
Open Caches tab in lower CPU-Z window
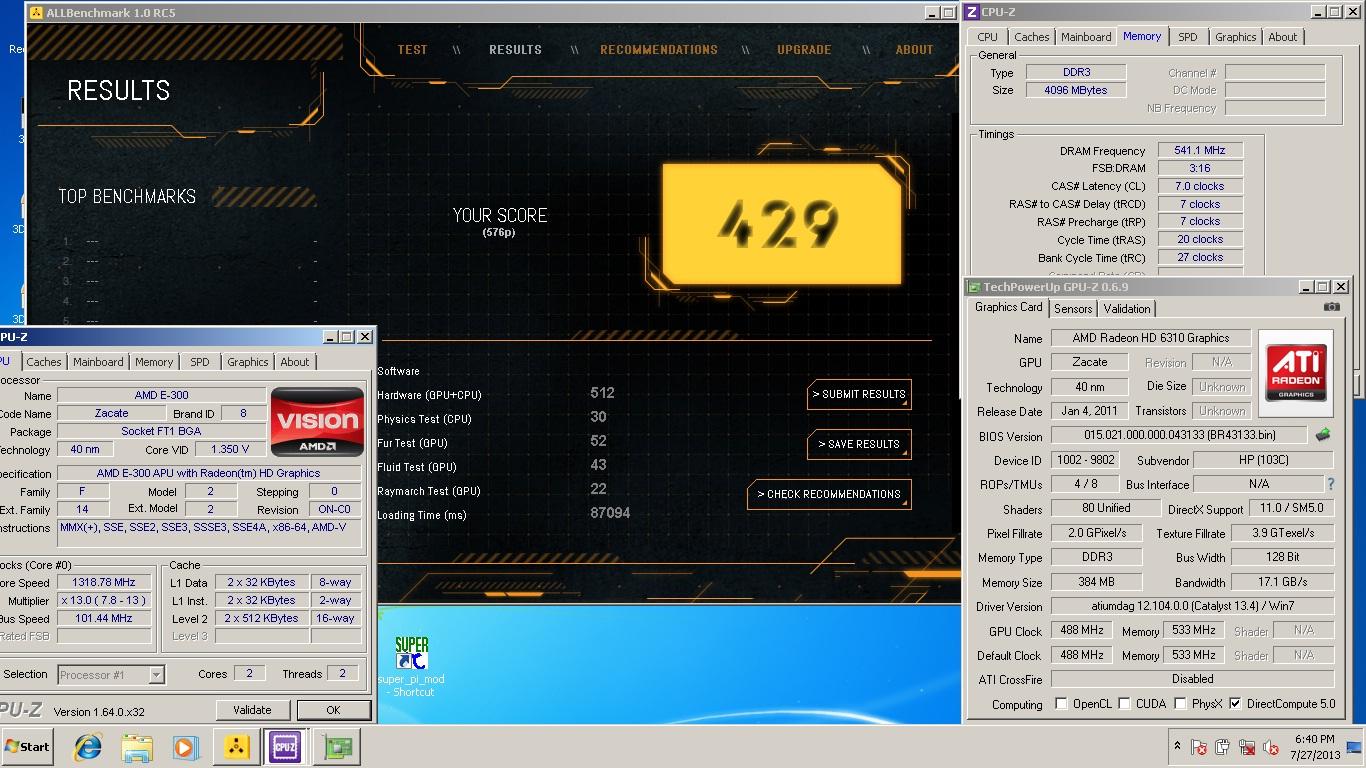click(44, 362)
